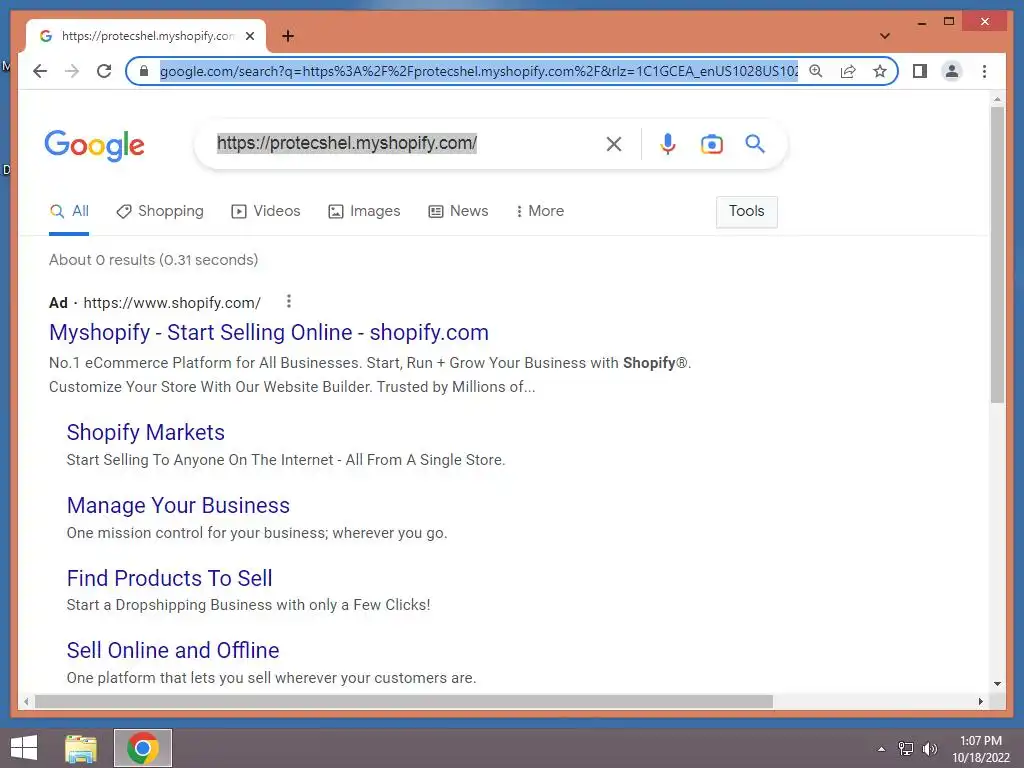Image resolution: width=1024 pixels, height=768 pixels.
Task: Click the scroll up arrow
Action: click(x=997, y=99)
